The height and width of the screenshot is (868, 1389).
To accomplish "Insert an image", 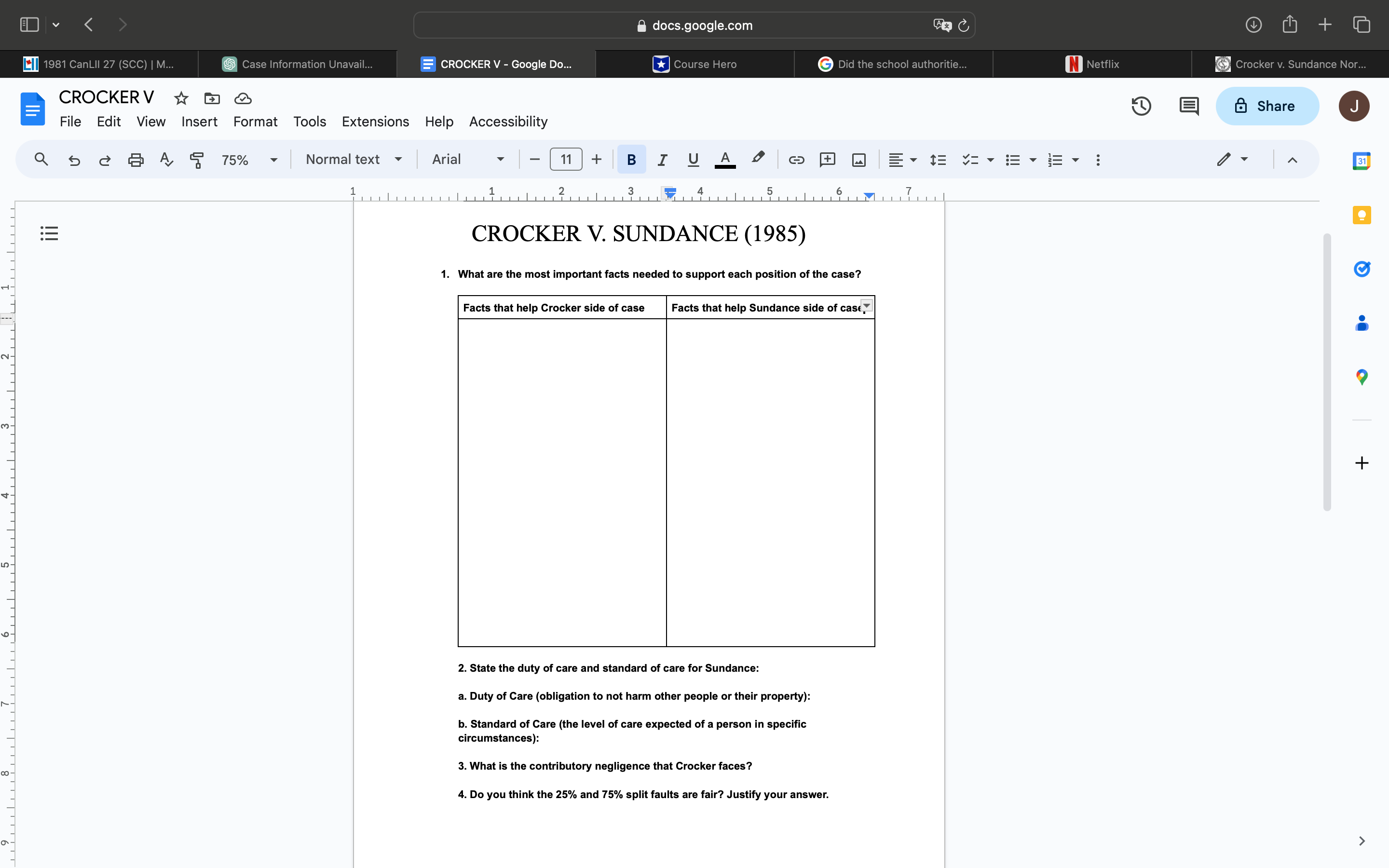I will coord(858,160).
